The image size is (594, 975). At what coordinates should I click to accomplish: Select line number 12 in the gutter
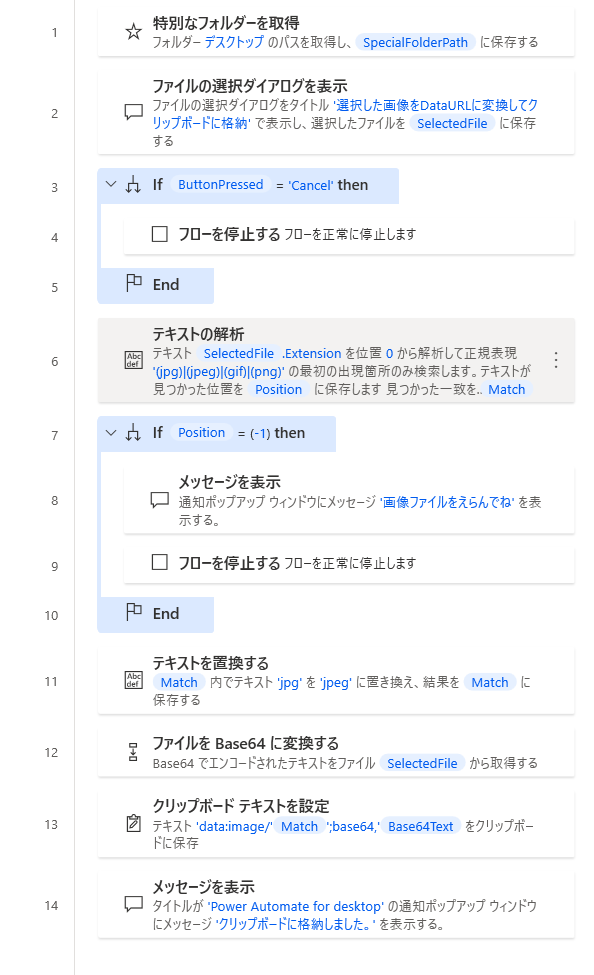click(51, 752)
